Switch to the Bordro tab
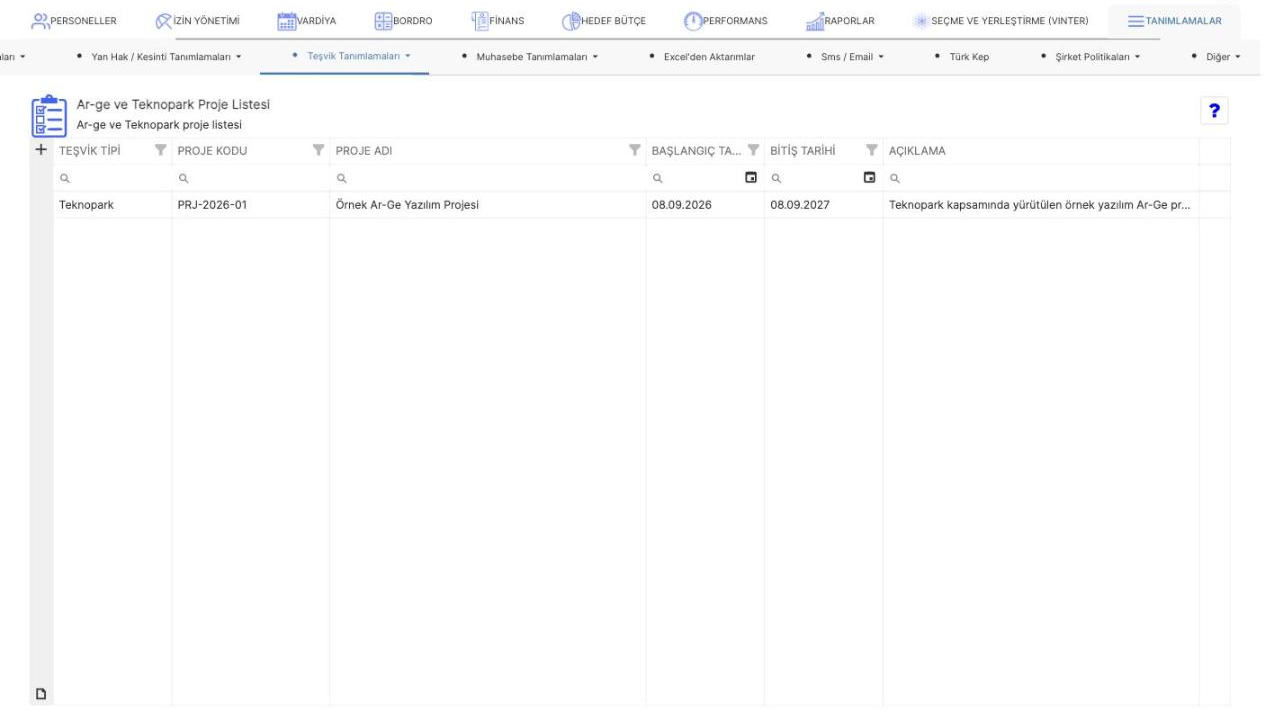Screen dimensions: 1270x716 402,20
